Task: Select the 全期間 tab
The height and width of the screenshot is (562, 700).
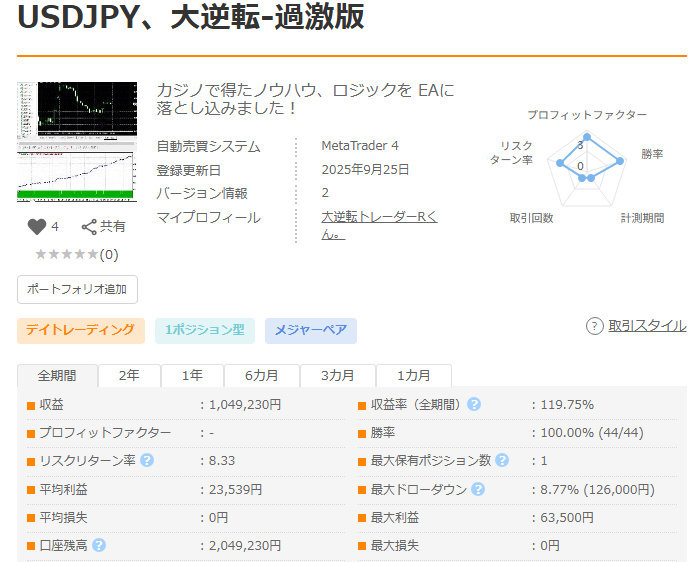Action: click(x=57, y=376)
